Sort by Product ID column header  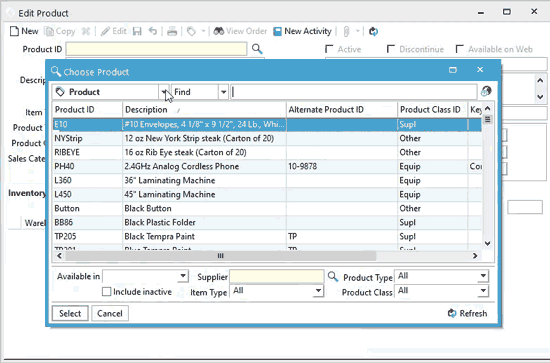[87, 110]
